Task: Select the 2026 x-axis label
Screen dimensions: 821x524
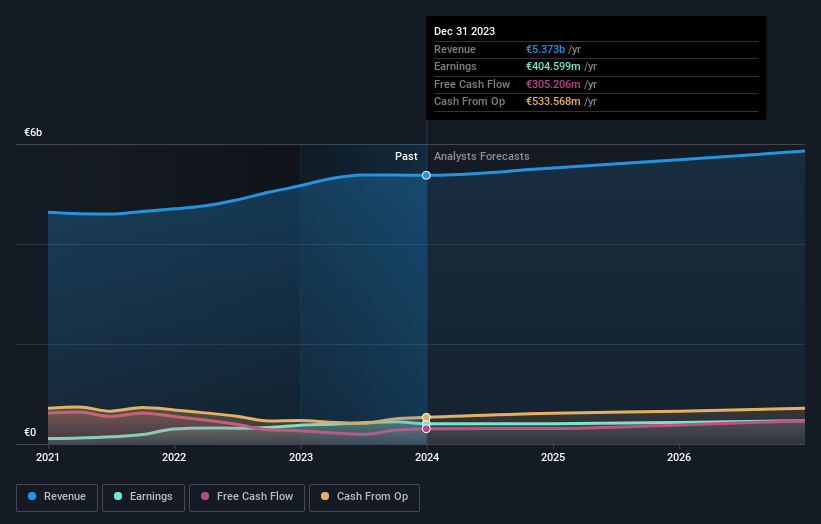Action: [679, 458]
